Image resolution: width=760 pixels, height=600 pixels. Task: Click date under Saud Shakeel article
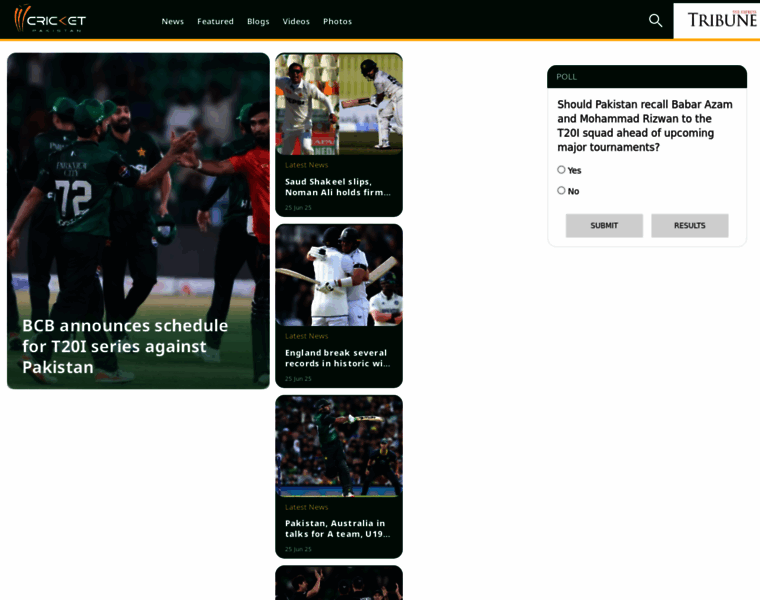(298, 208)
